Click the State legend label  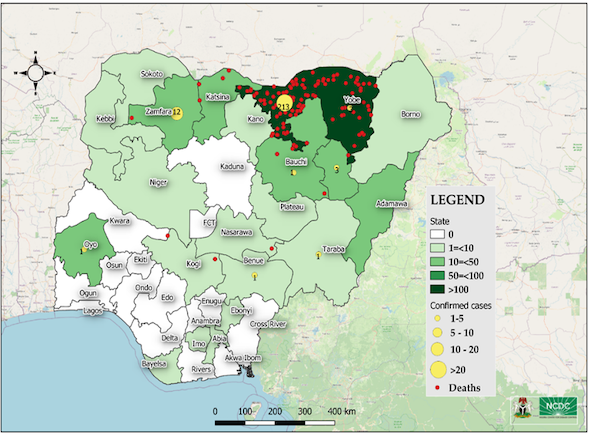click(440, 221)
